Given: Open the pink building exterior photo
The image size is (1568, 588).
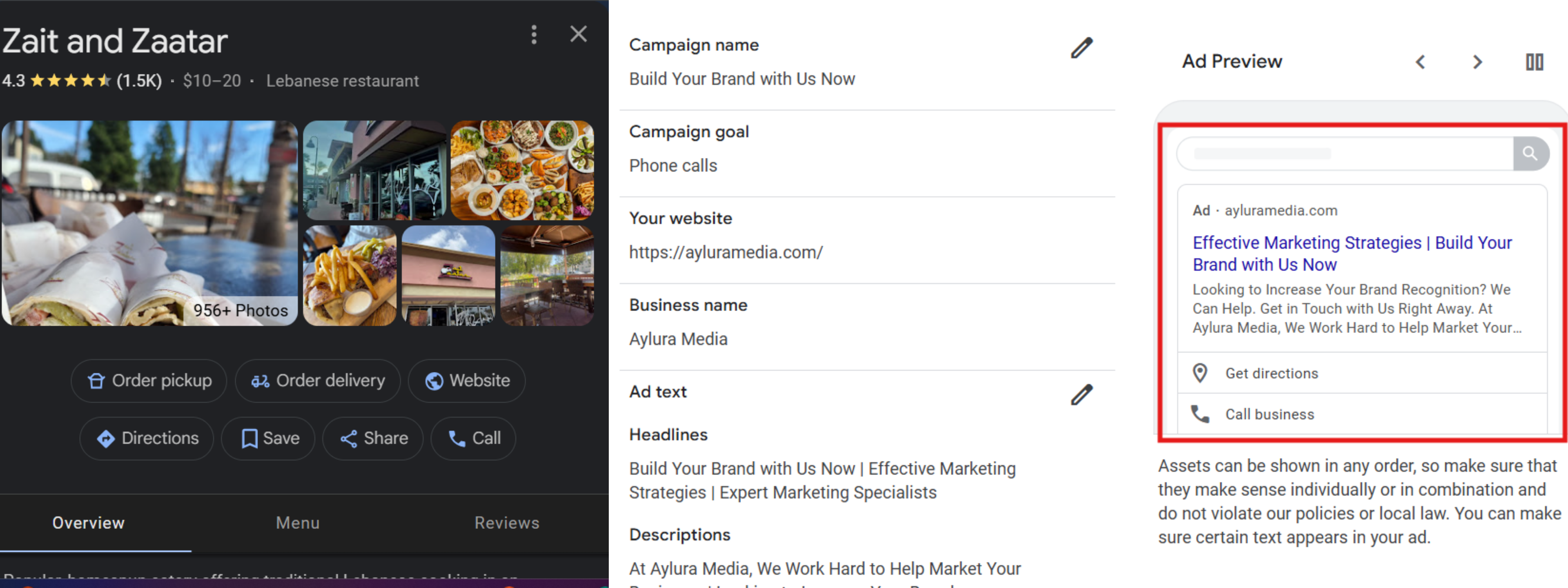Looking at the screenshot, I should click(x=449, y=276).
